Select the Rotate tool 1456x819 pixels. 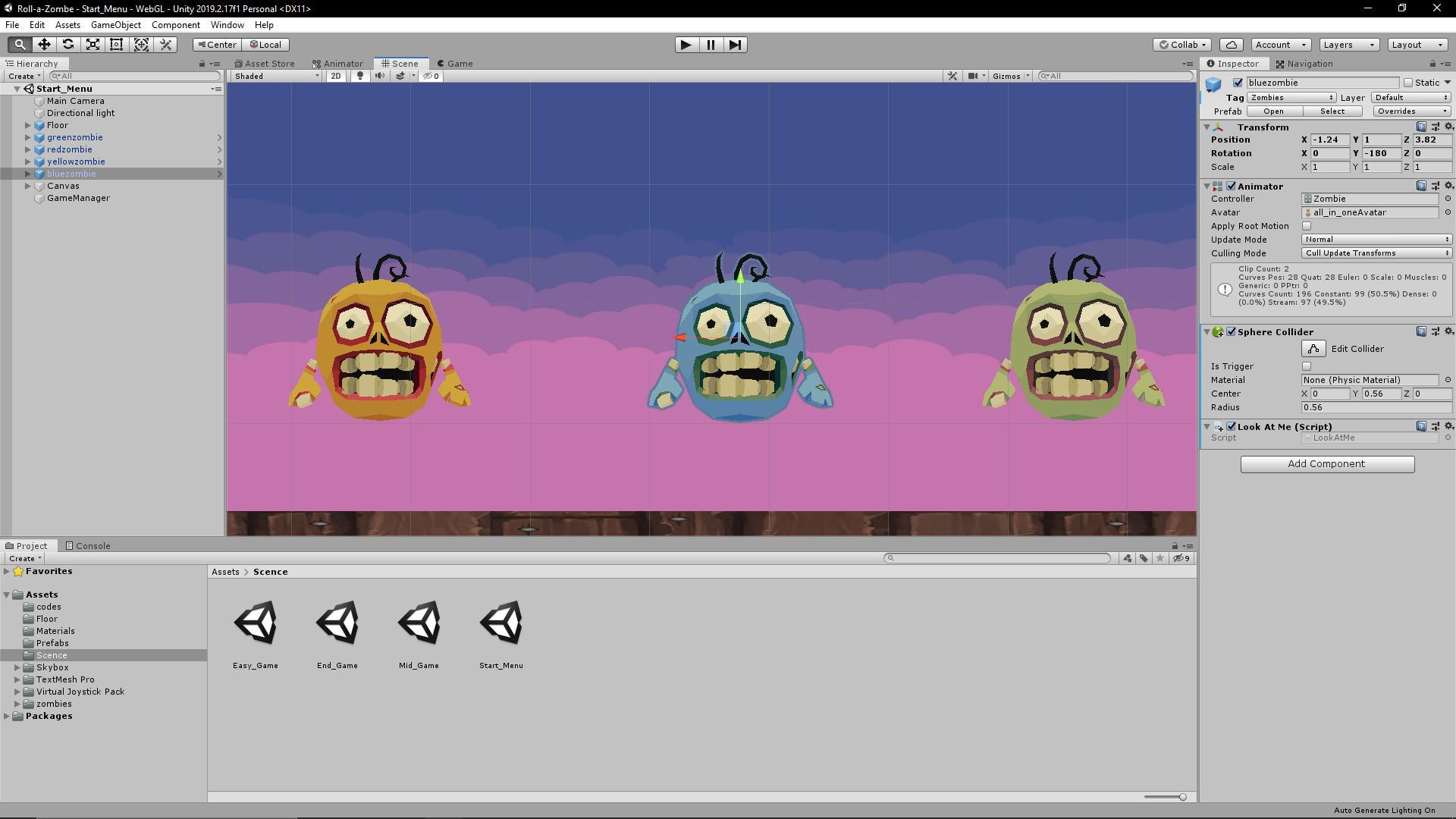point(68,45)
